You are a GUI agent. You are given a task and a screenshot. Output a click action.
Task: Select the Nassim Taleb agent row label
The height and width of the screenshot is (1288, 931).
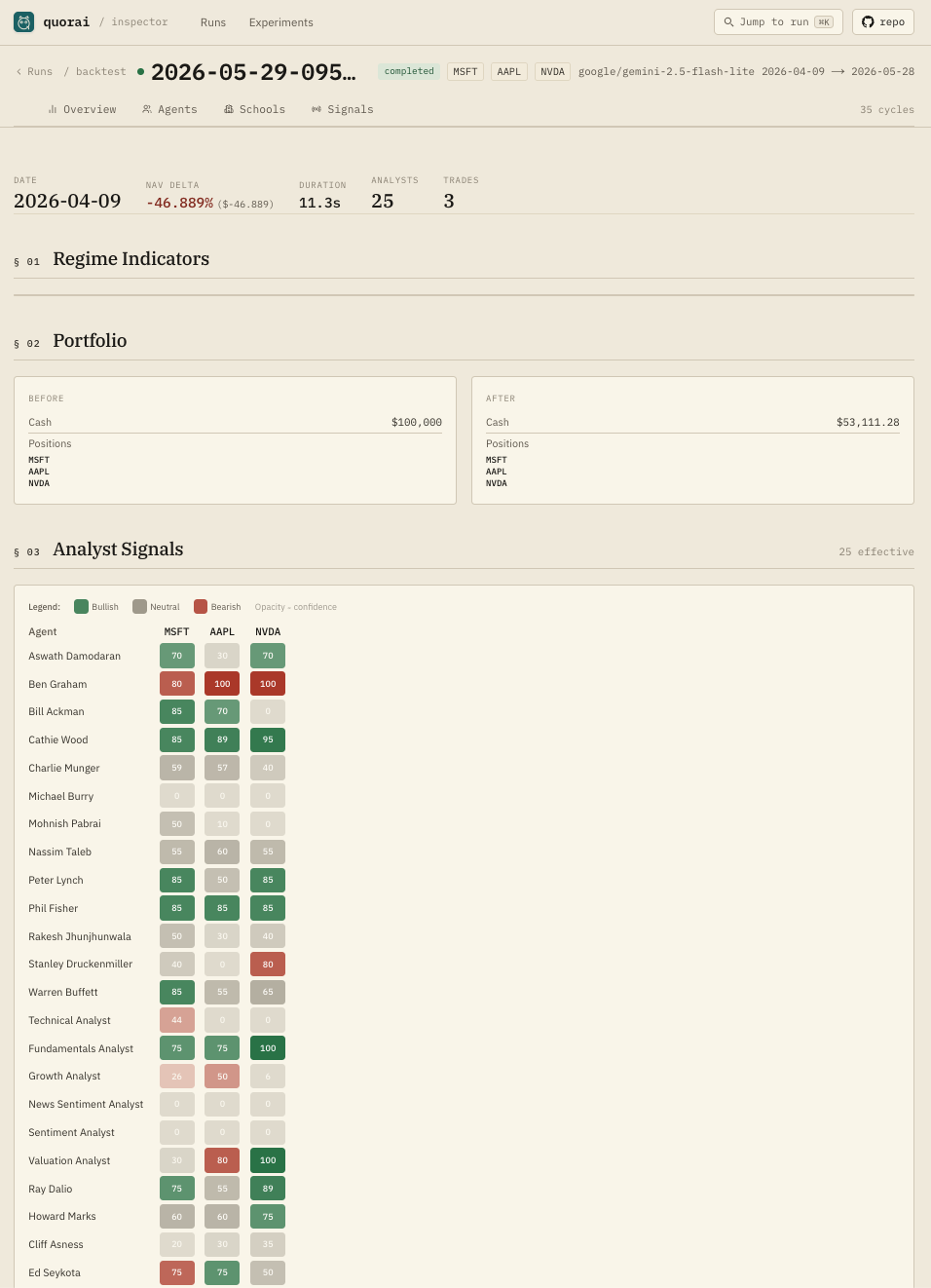59,852
